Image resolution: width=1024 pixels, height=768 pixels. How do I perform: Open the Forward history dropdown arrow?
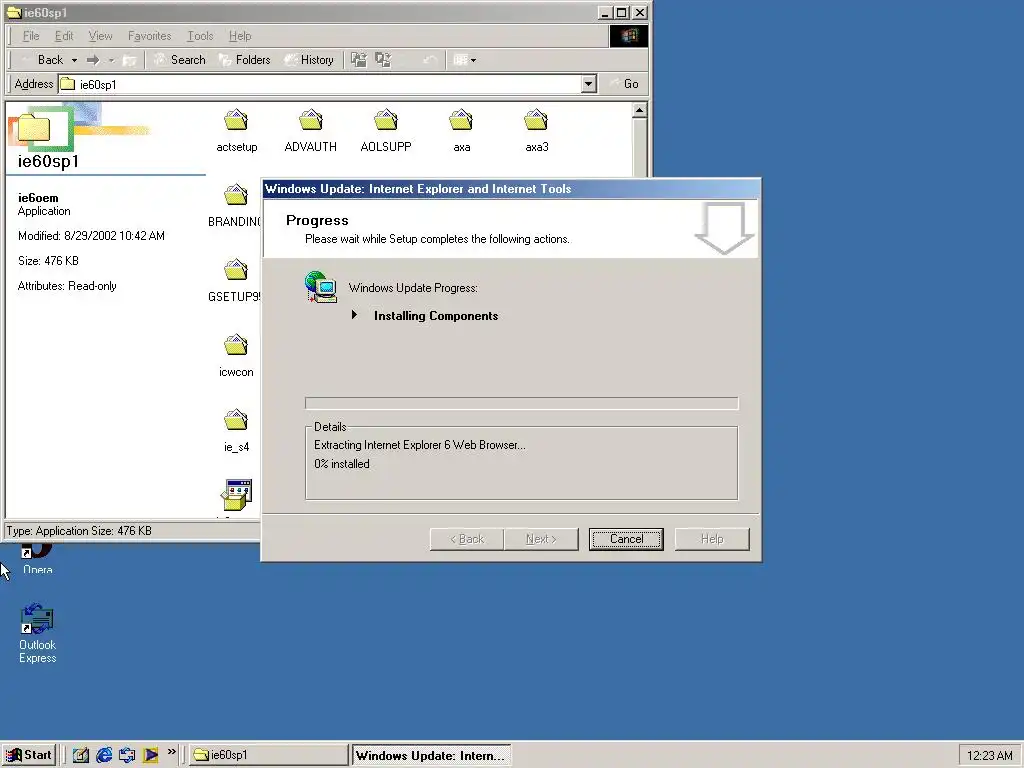tap(111, 60)
